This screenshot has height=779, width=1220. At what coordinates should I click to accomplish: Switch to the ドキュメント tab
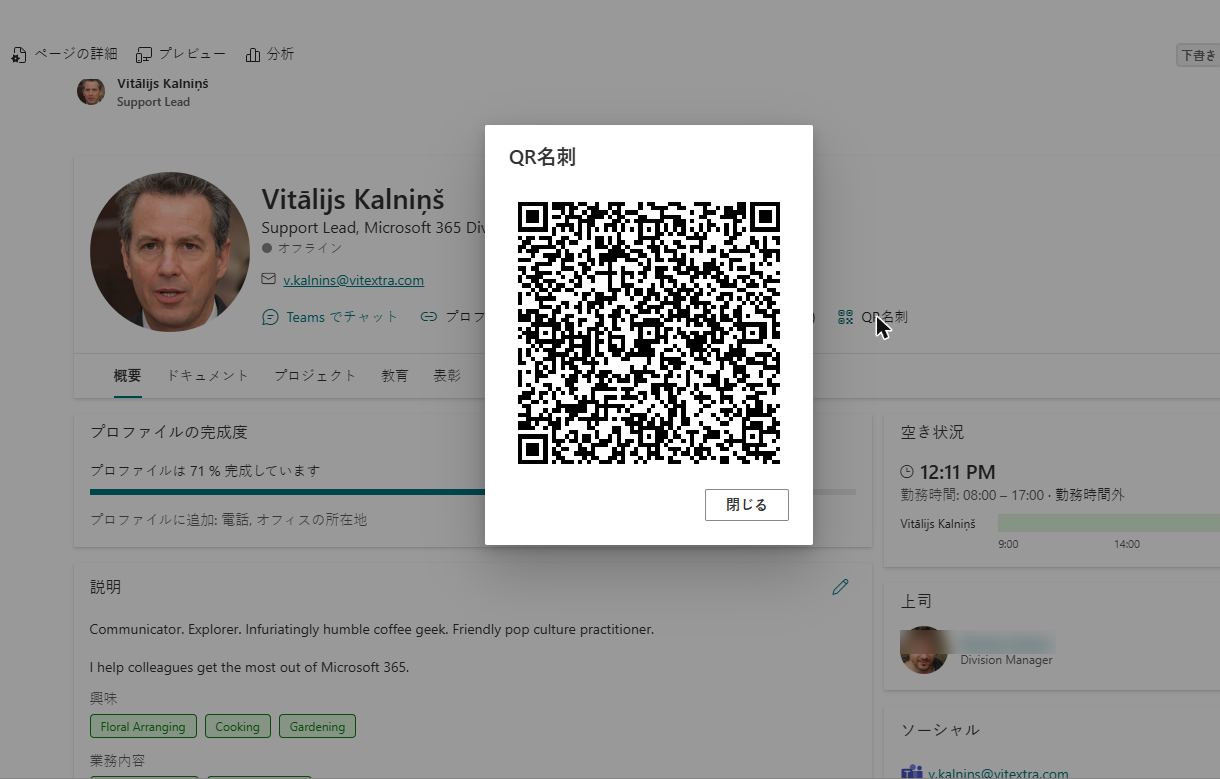pos(207,376)
